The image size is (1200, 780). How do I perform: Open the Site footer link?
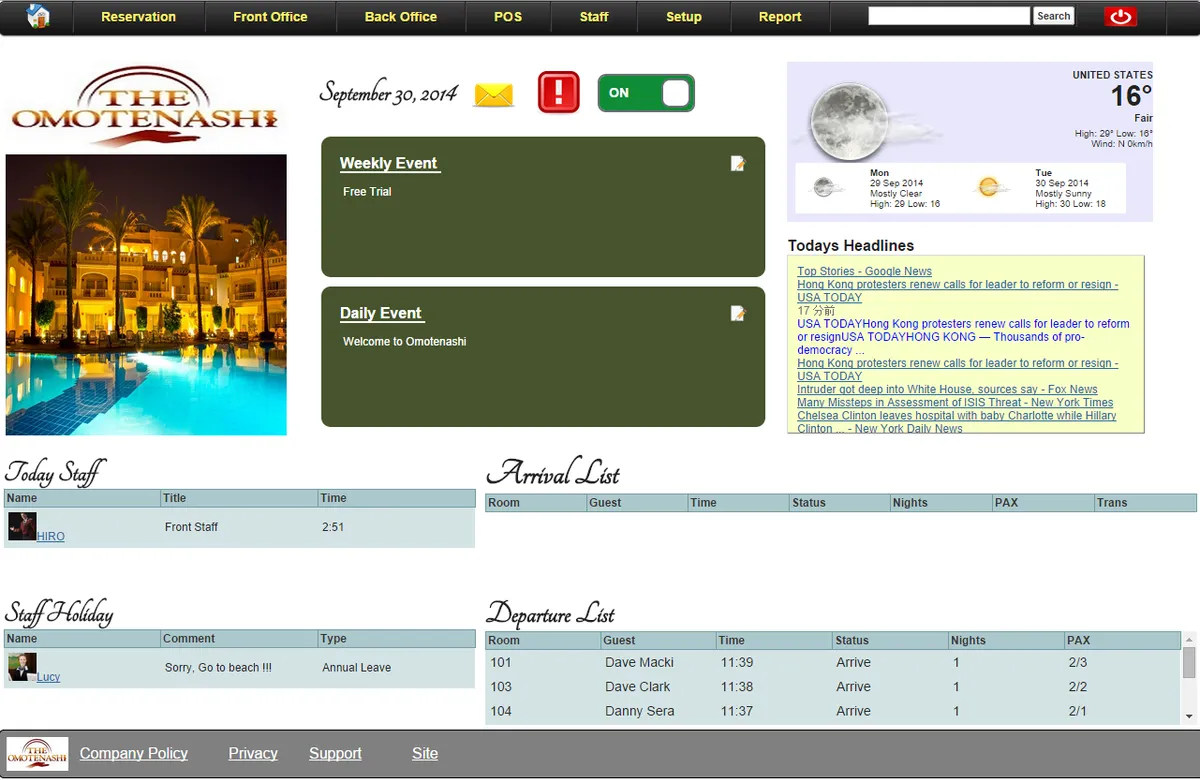click(425, 754)
